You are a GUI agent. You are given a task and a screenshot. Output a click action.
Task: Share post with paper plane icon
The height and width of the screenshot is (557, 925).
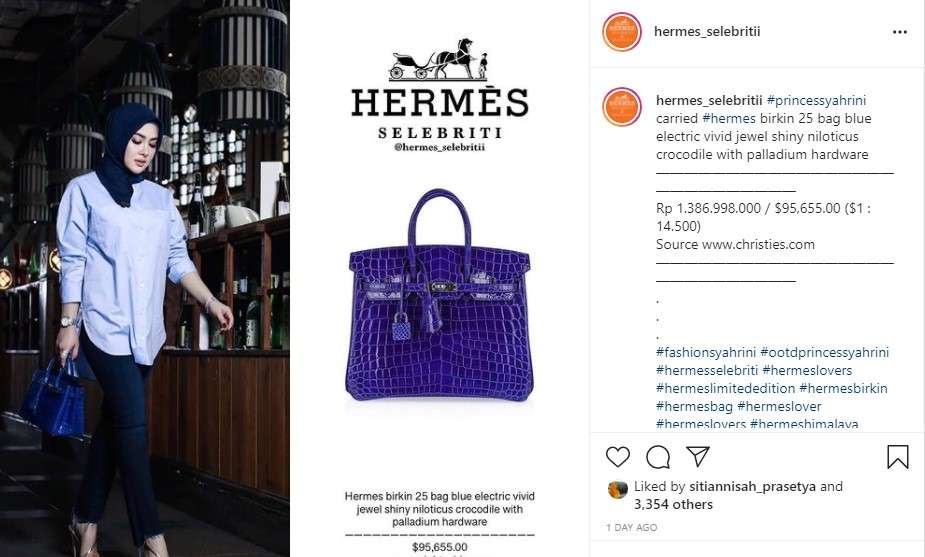[x=697, y=457]
